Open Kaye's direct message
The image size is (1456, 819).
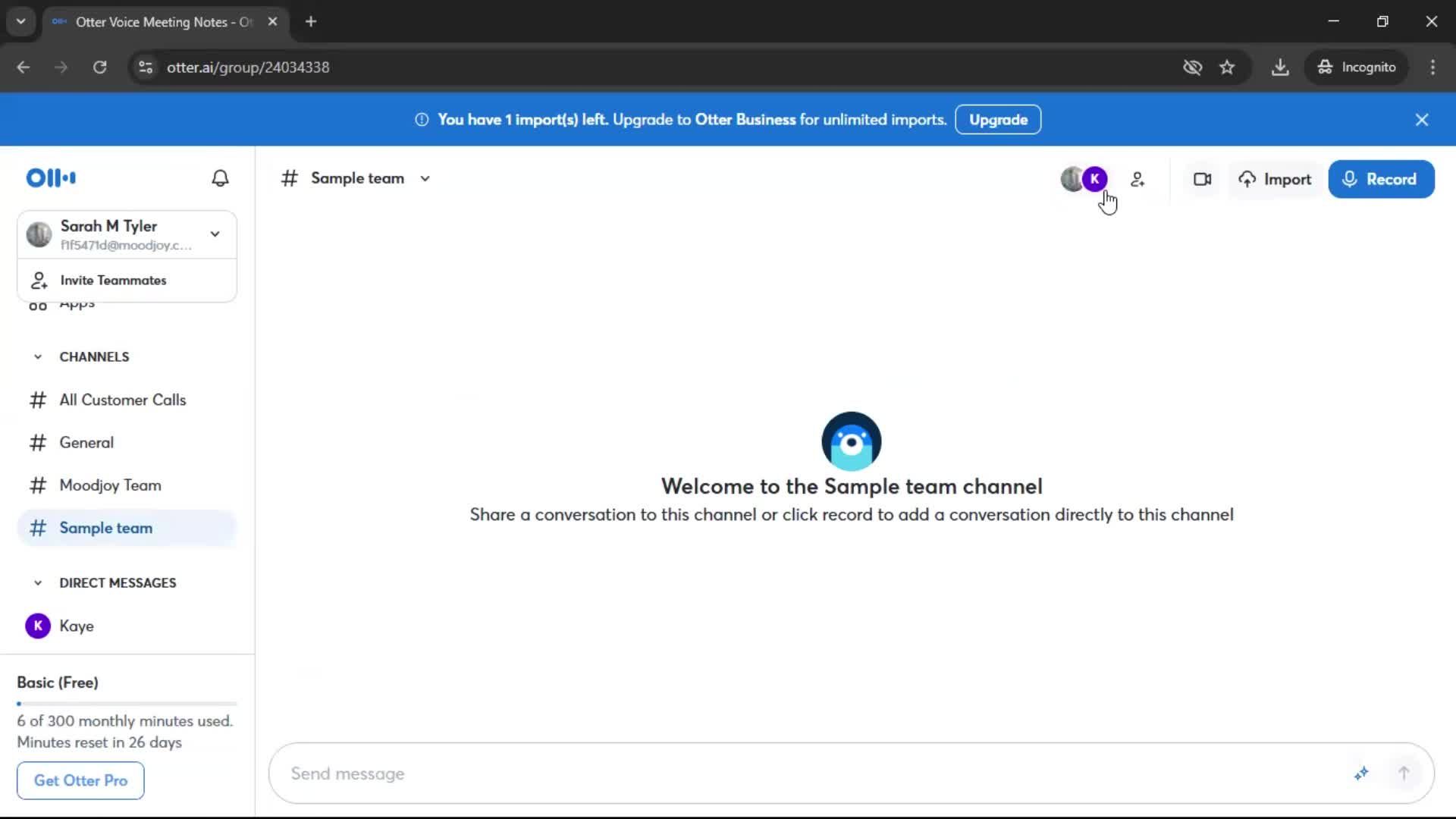pos(127,626)
